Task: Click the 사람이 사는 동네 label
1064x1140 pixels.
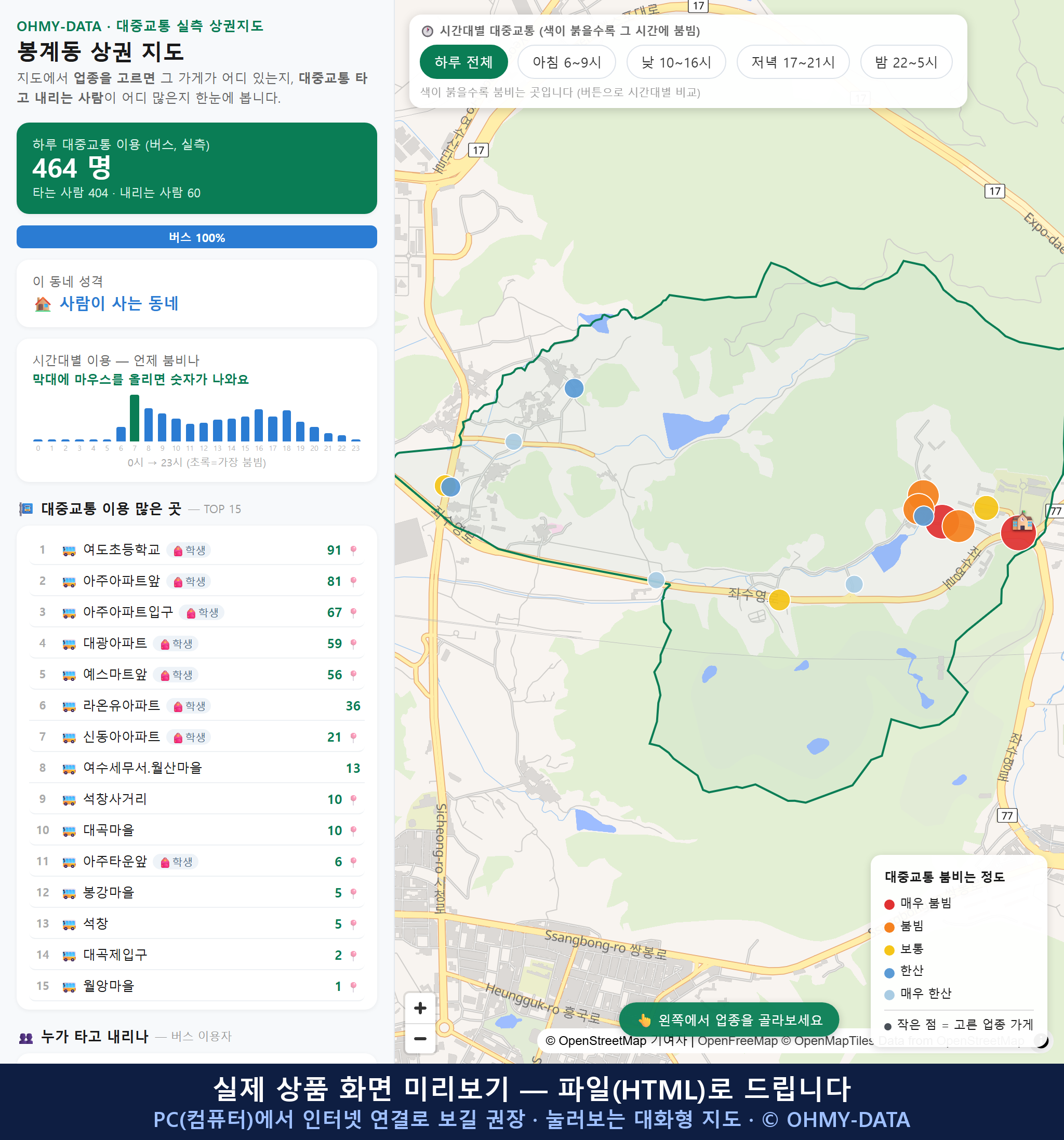Action: click(119, 303)
